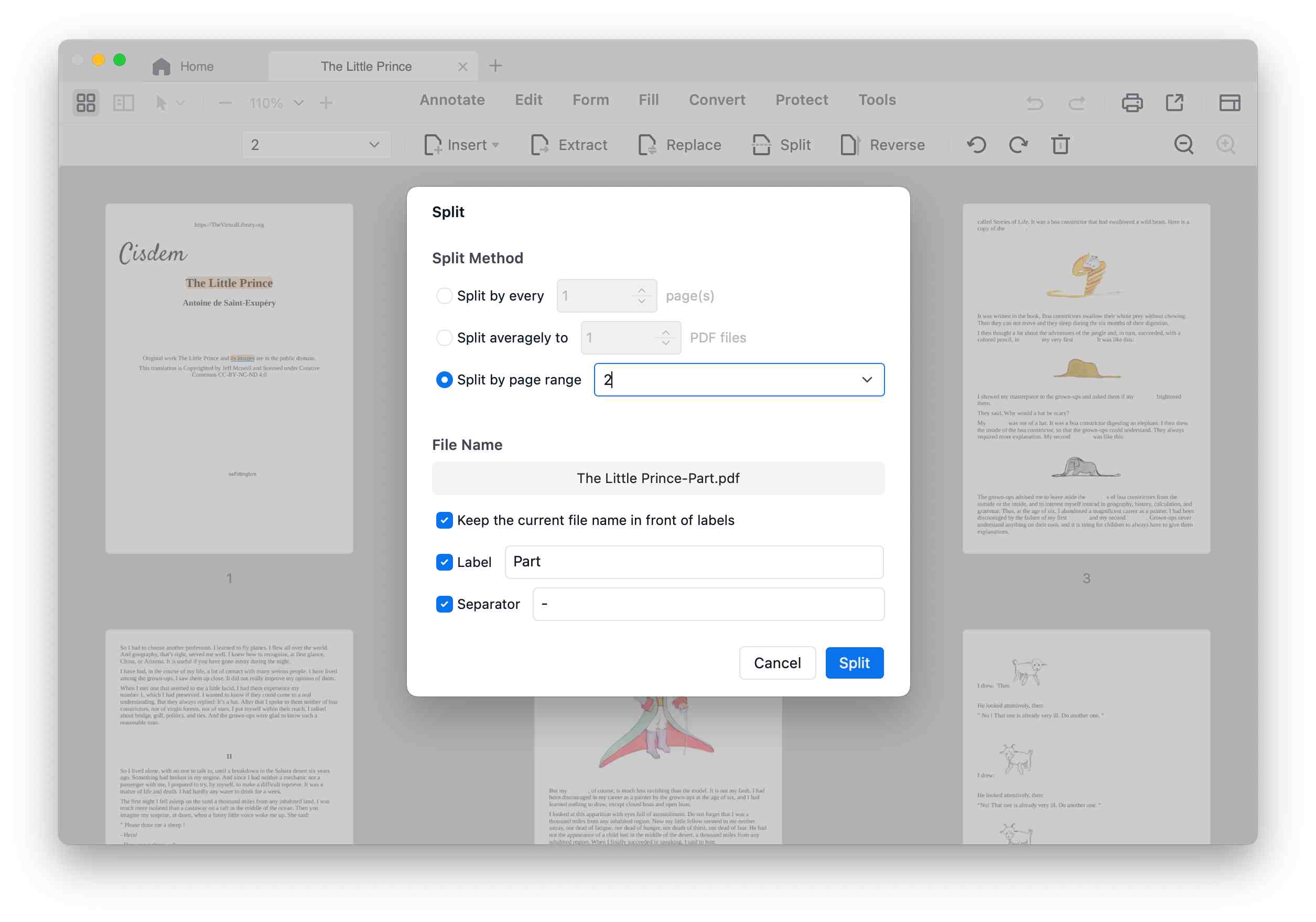Click the share/export icon
Image resolution: width=1316 pixels, height=922 pixels.
[1174, 103]
